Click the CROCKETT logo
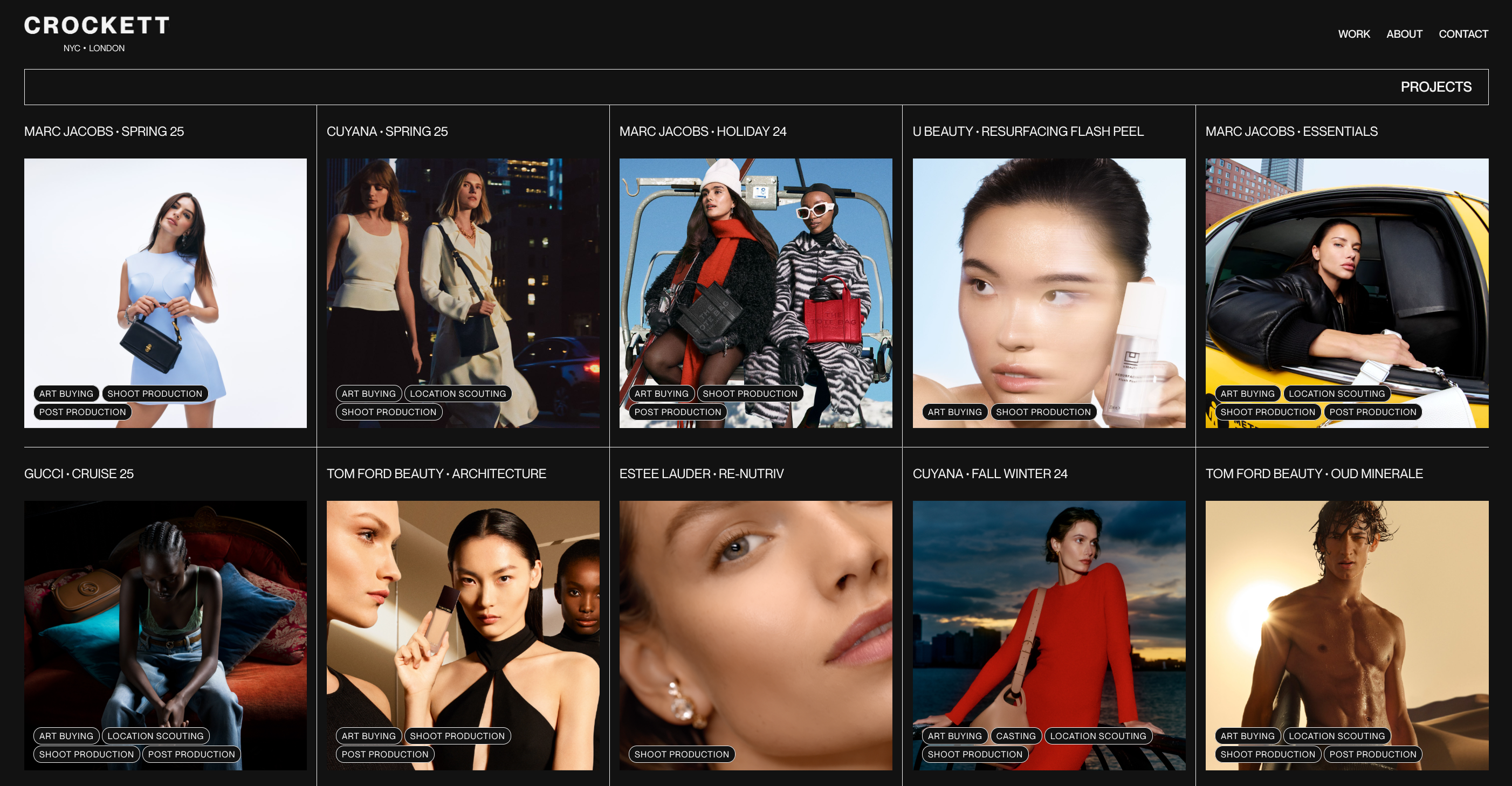1512x786 pixels. coord(97,25)
